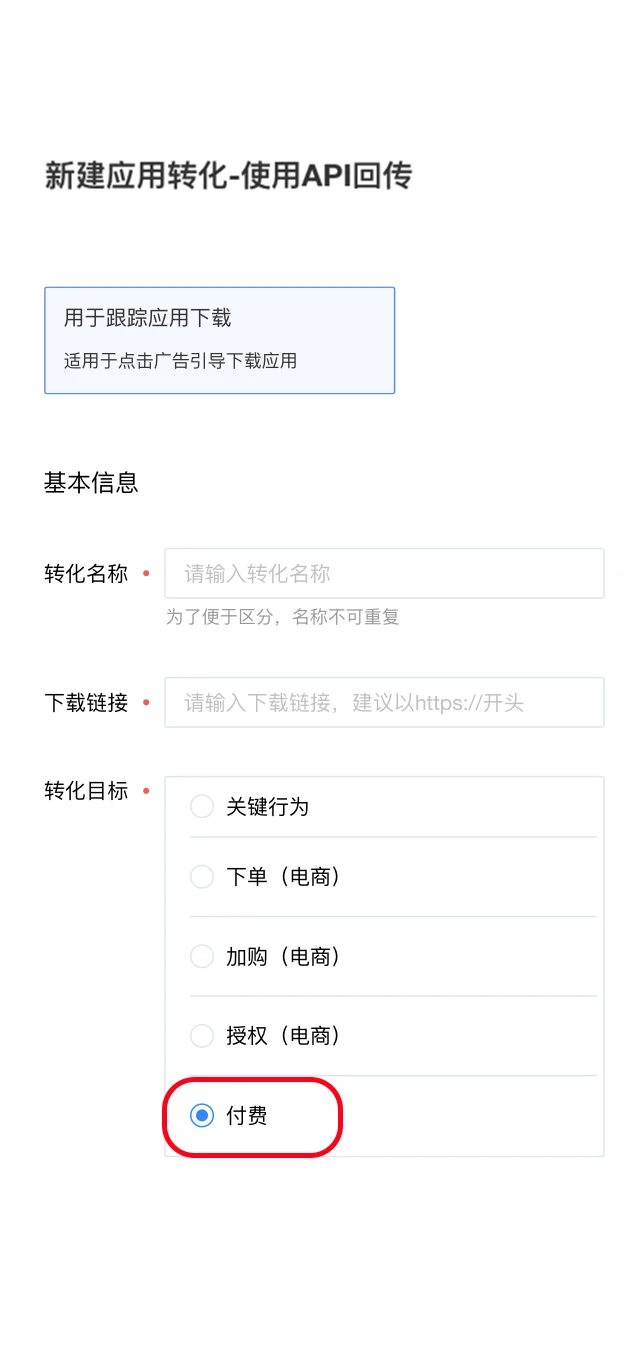Click the 用于跟踪应用下载 info box
This screenshot has height=1358, width=631.
[219, 339]
